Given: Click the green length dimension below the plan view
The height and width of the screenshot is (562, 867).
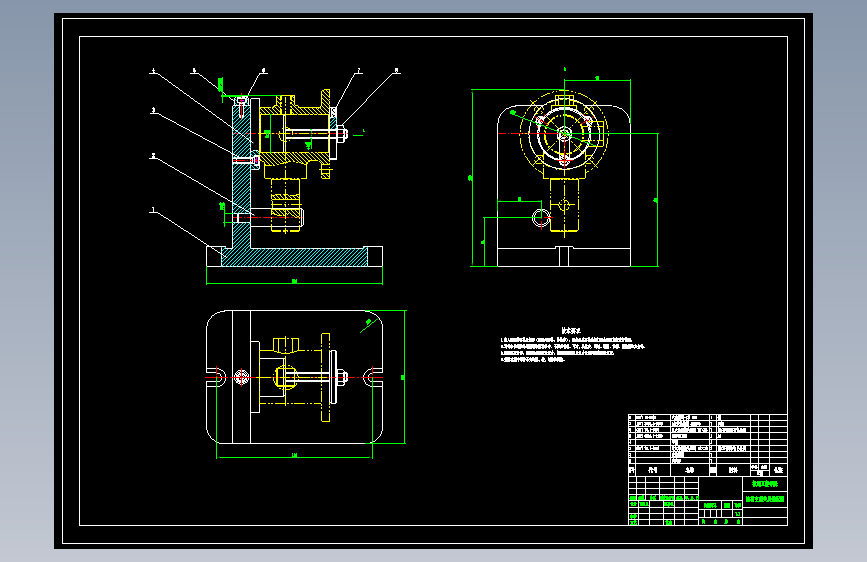Looking at the screenshot, I should (294, 456).
